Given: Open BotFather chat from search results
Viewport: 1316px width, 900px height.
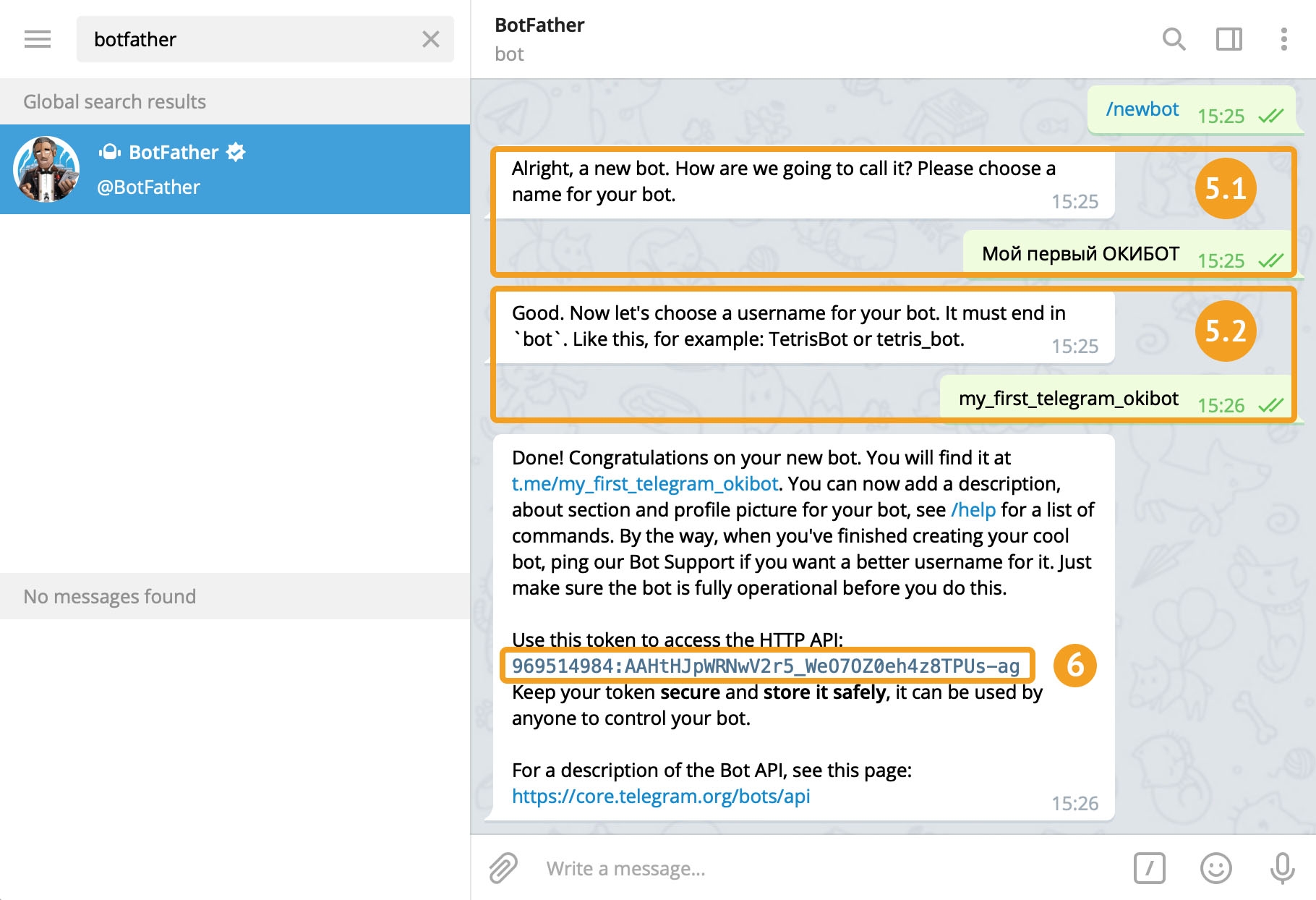Looking at the screenshot, I should (235, 169).
